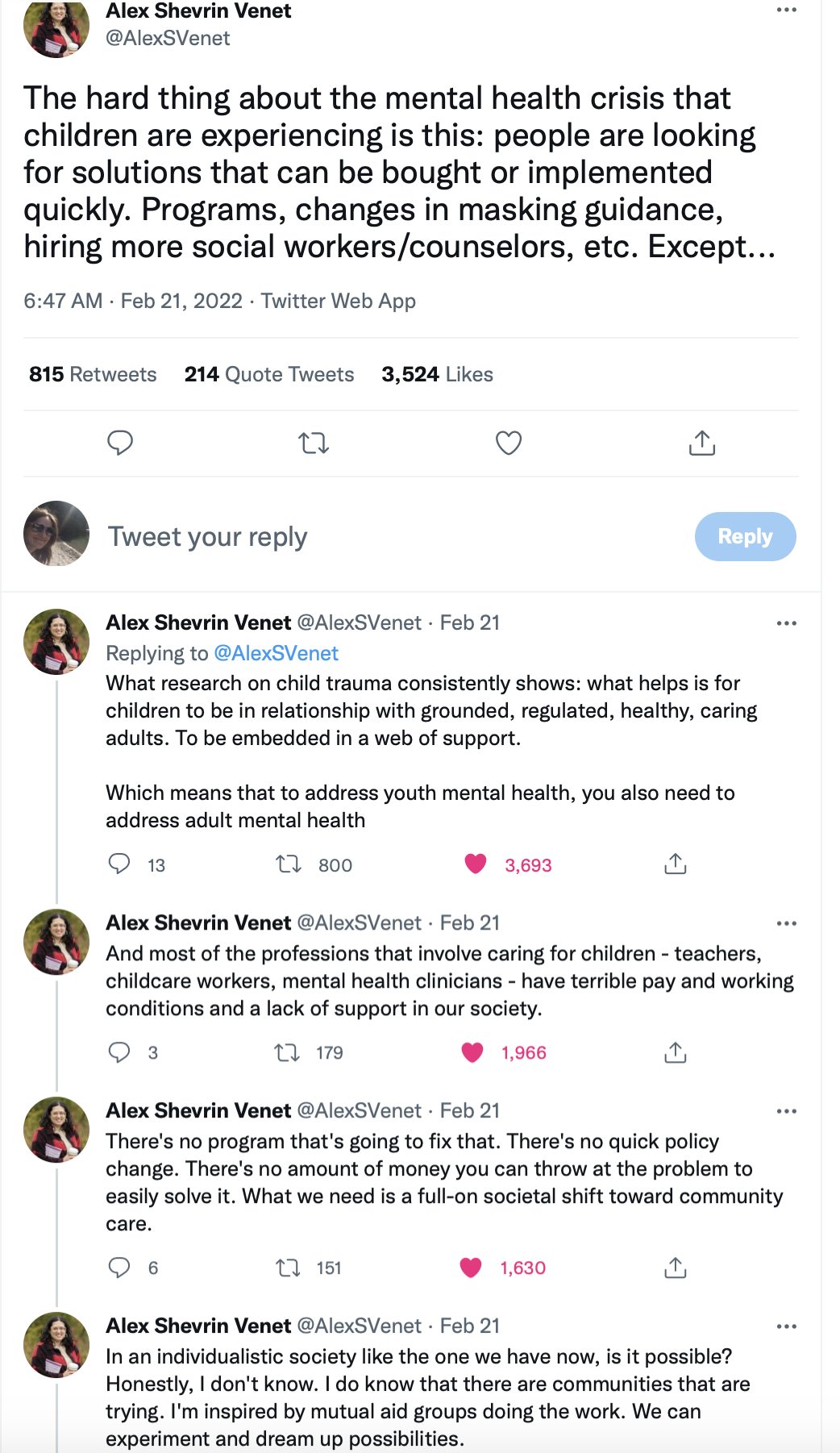Open more menu on child trauma reply
840x1453 pixels.
click(x=786, y=623)
